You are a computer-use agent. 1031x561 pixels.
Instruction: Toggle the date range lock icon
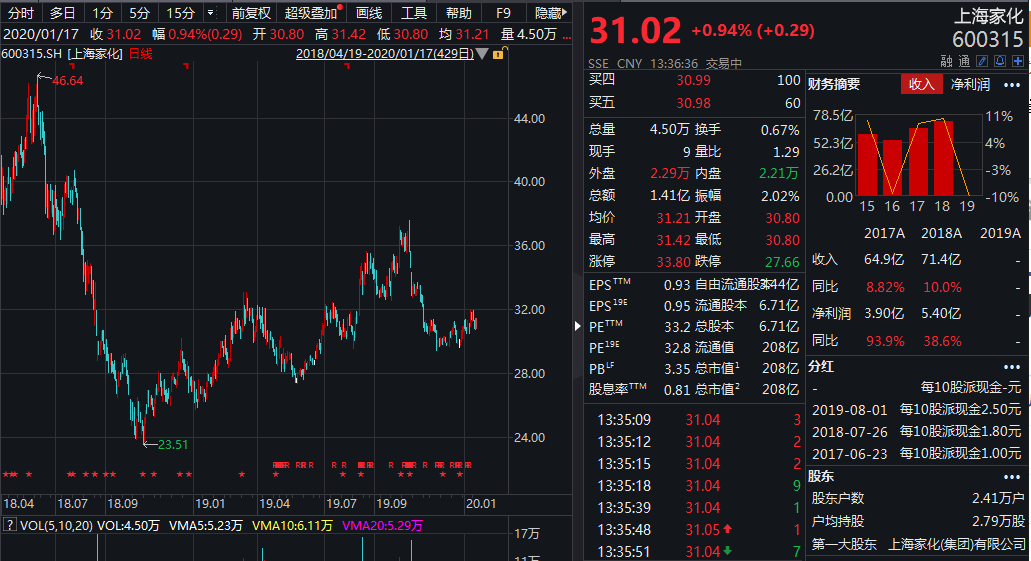(499, 53)
